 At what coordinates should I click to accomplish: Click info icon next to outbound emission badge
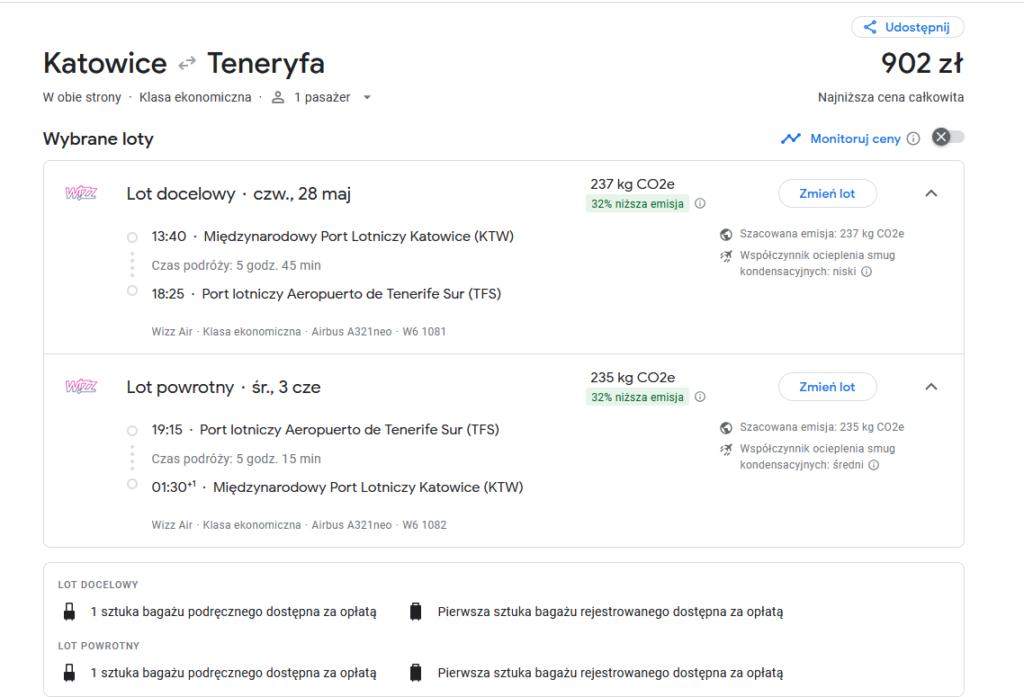pos(700,204)
